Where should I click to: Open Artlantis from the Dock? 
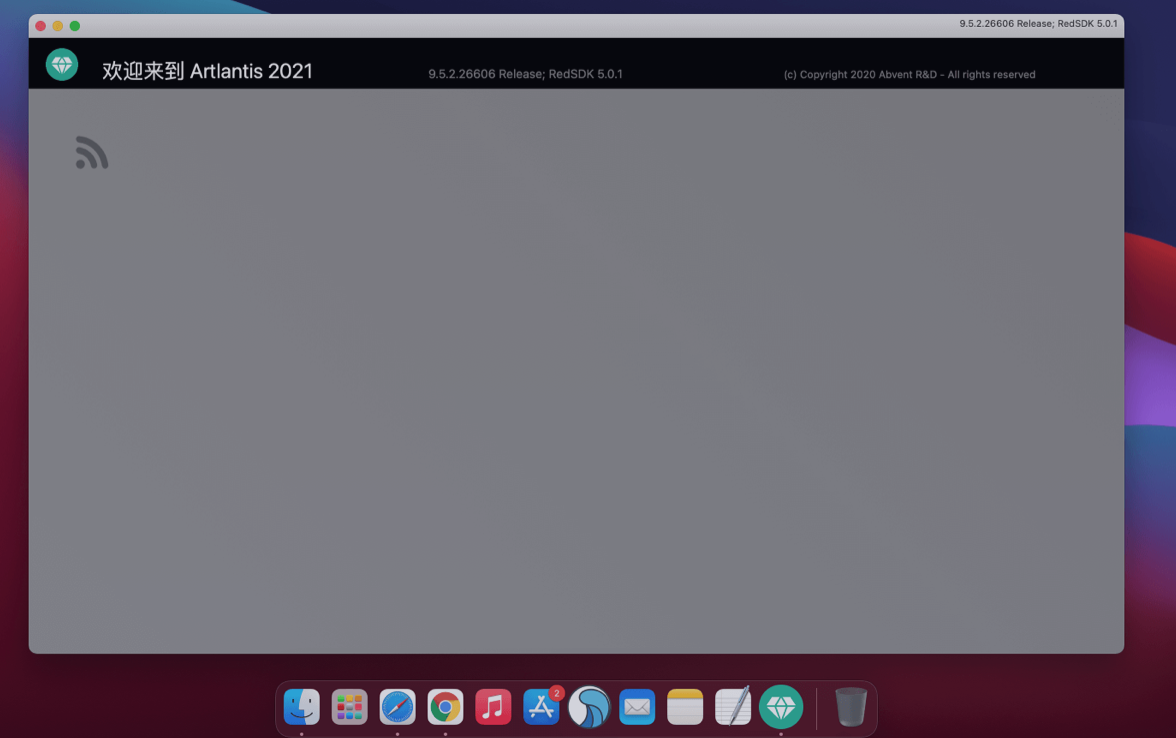[x=781, y=706]
